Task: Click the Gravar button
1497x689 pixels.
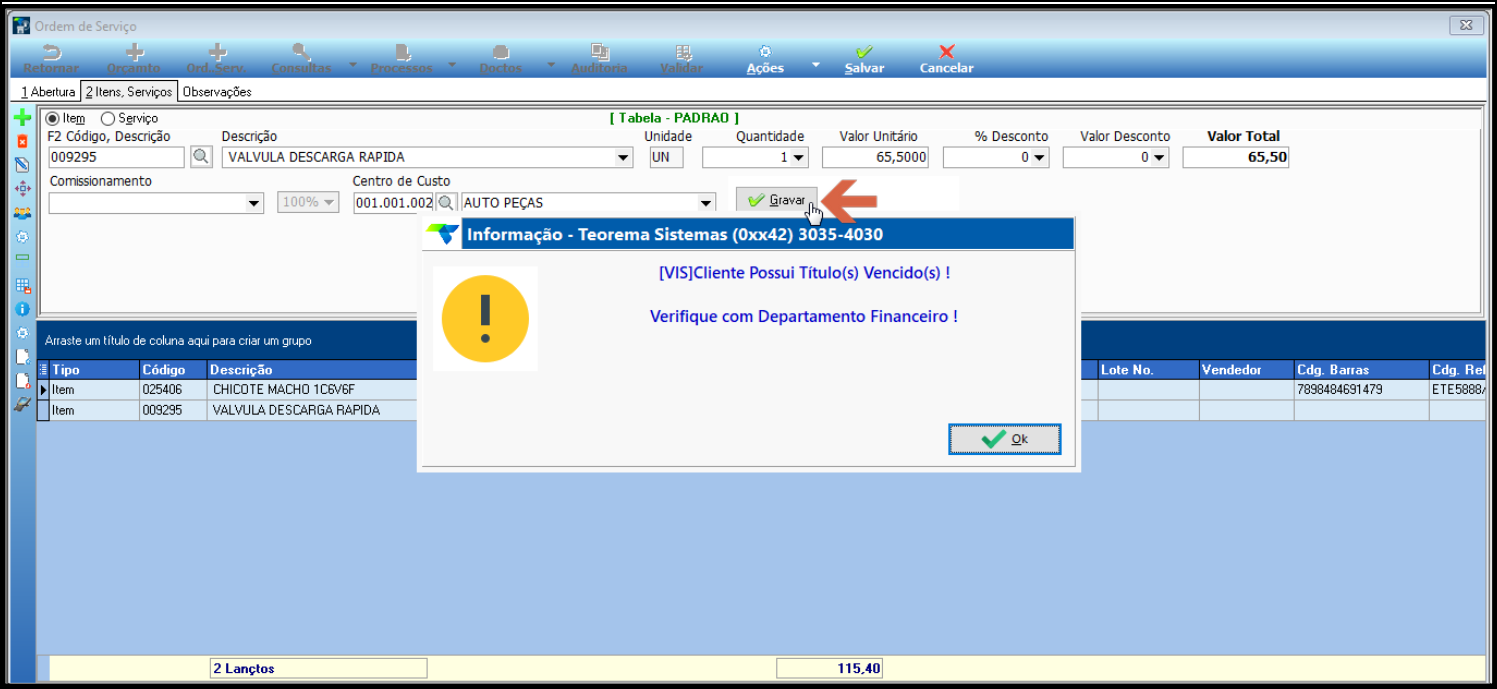Action: pyautogui.click(x=777, y=201)
